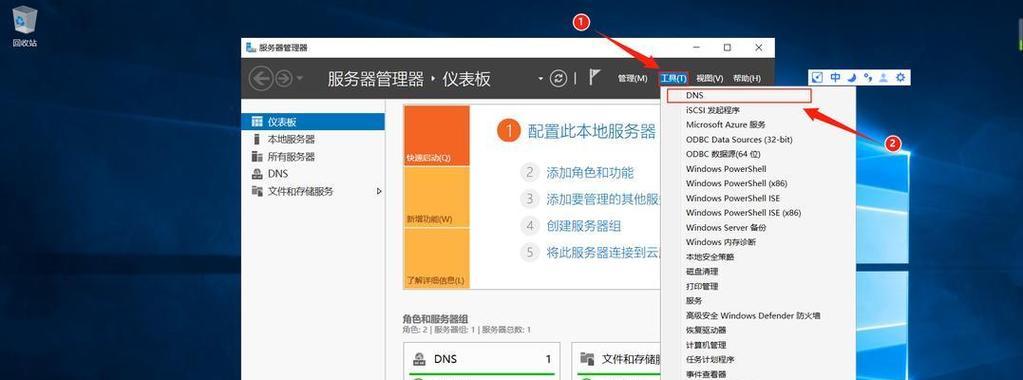The image size is (1023, 380).
Task: Toggle IME punctuation mode icon
Action: point(868,77)
